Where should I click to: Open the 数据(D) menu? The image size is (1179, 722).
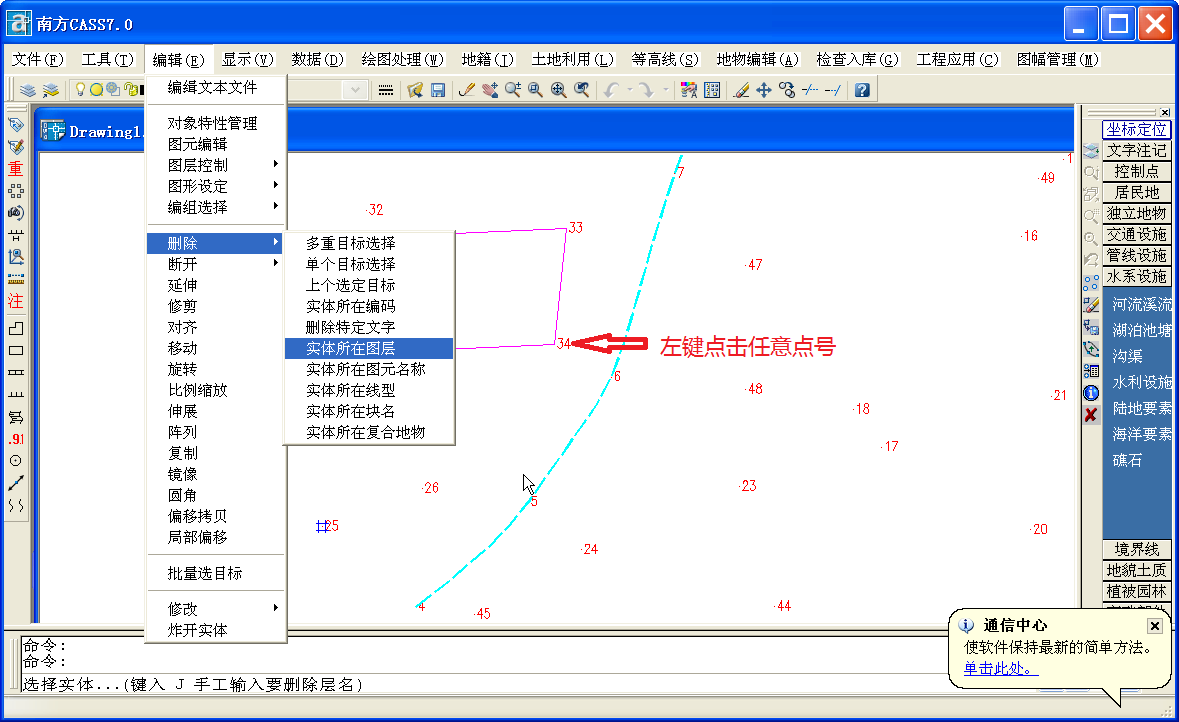tap(317, 59)
